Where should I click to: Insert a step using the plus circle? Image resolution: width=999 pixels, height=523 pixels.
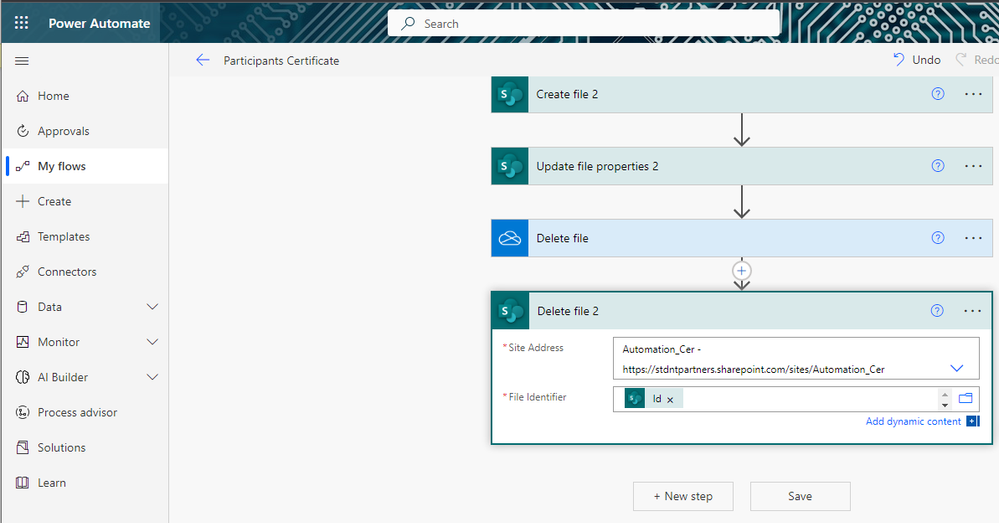click(x=742, y=271)
